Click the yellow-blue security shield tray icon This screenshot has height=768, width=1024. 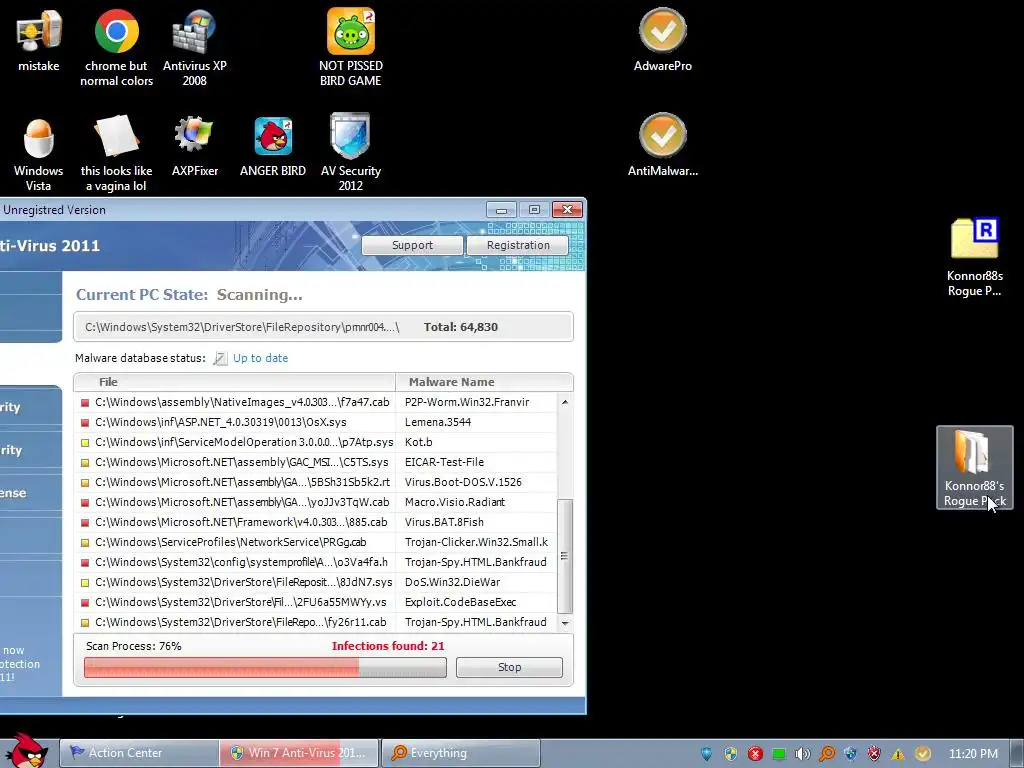(x=731, y=754)
